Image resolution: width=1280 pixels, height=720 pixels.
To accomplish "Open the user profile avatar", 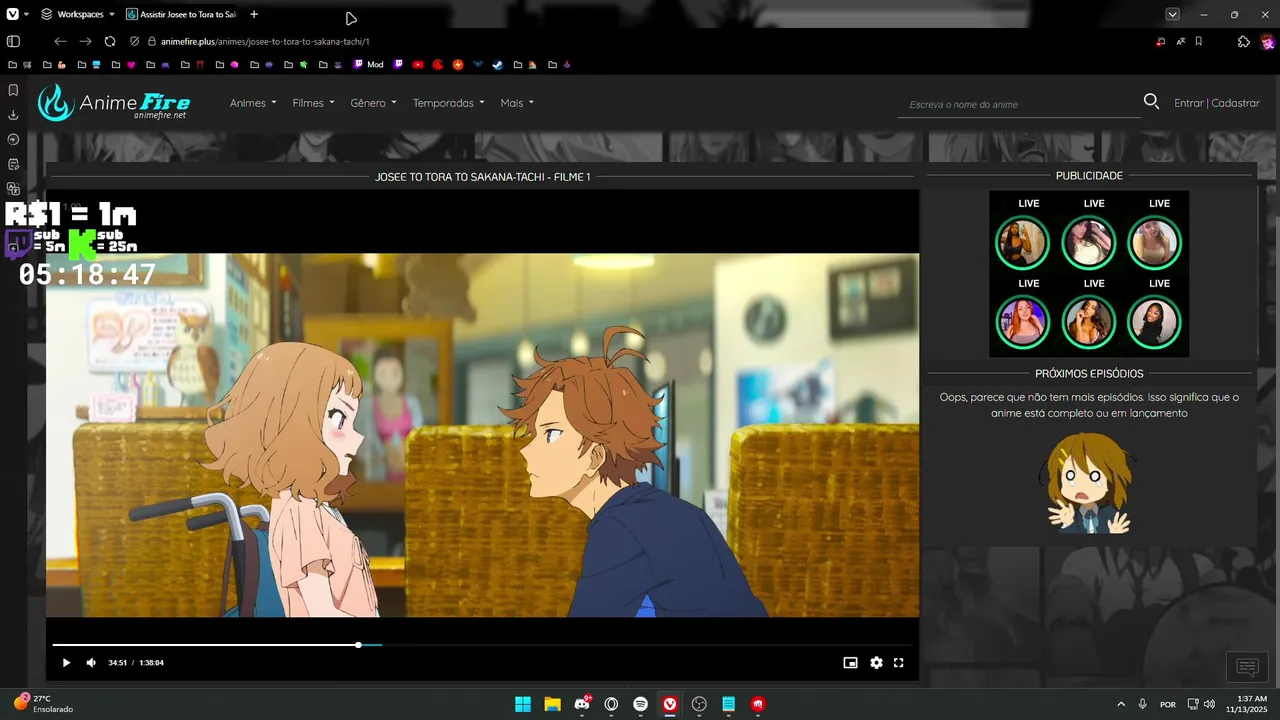I will click(x=1267, y=41).
